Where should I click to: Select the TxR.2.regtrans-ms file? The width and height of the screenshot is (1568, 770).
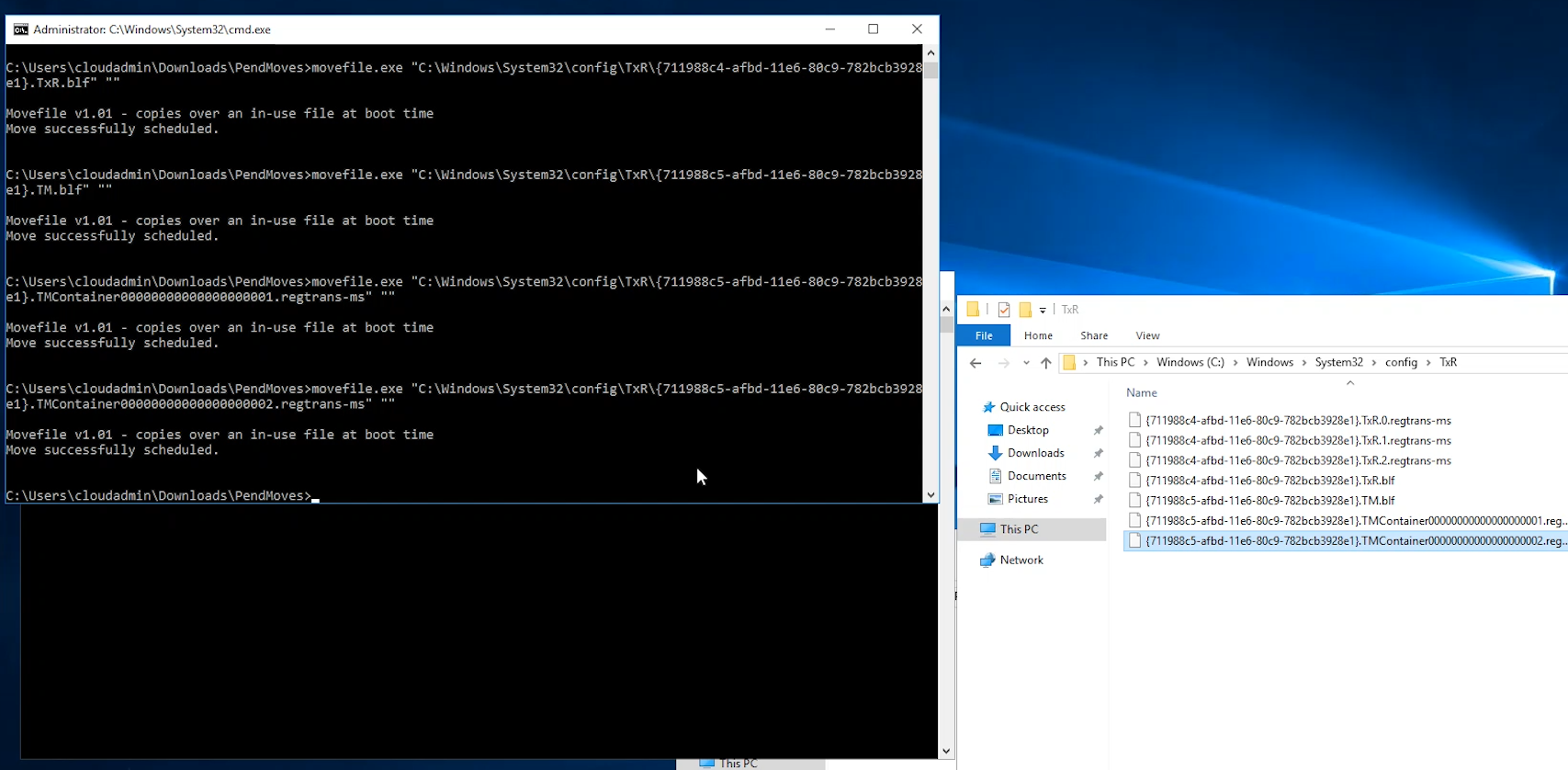click(x=1298, y=460)
